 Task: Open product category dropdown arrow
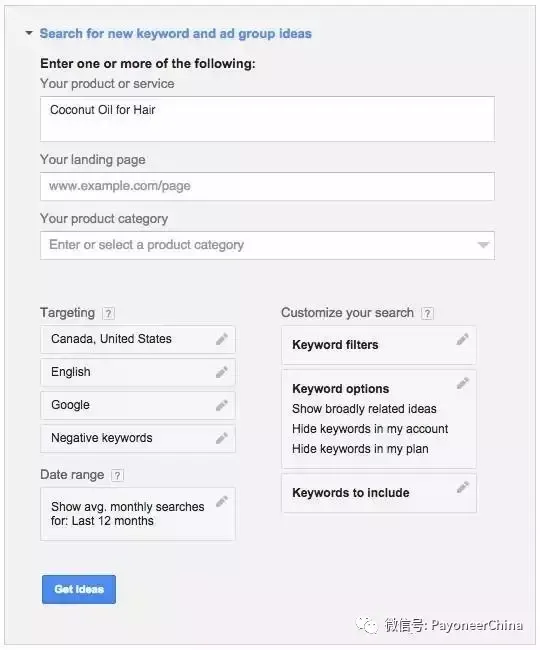tap(483, 245)
